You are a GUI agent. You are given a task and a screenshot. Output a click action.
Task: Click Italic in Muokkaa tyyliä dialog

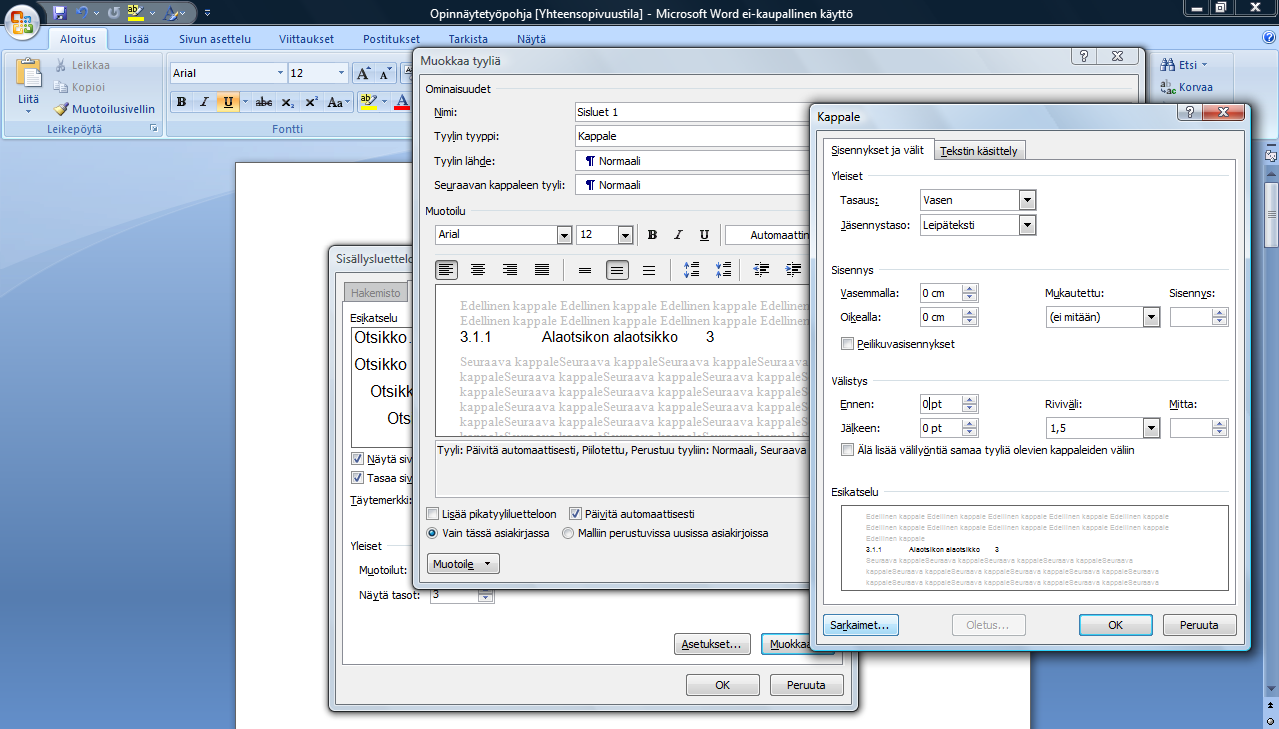(x=678, y=235)
